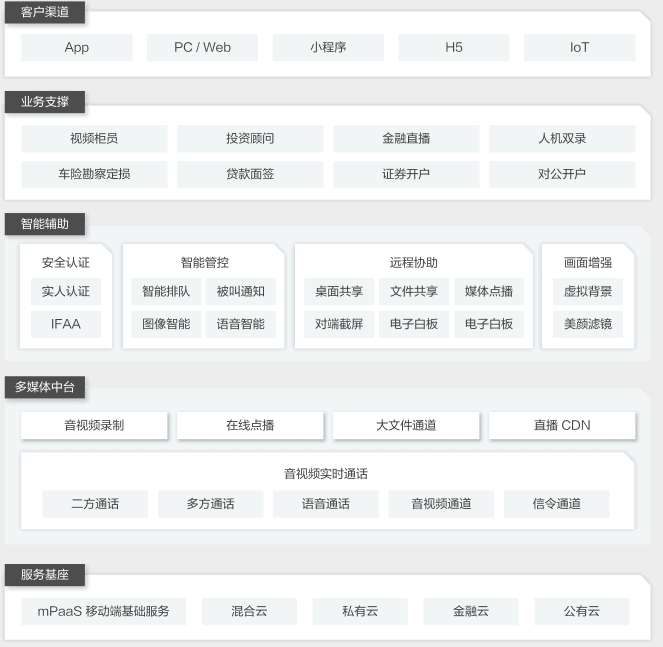The height and width of the screenshot is (647, 663).
Task: Select the 对公开户 box
Action: (x=562, y=174)
